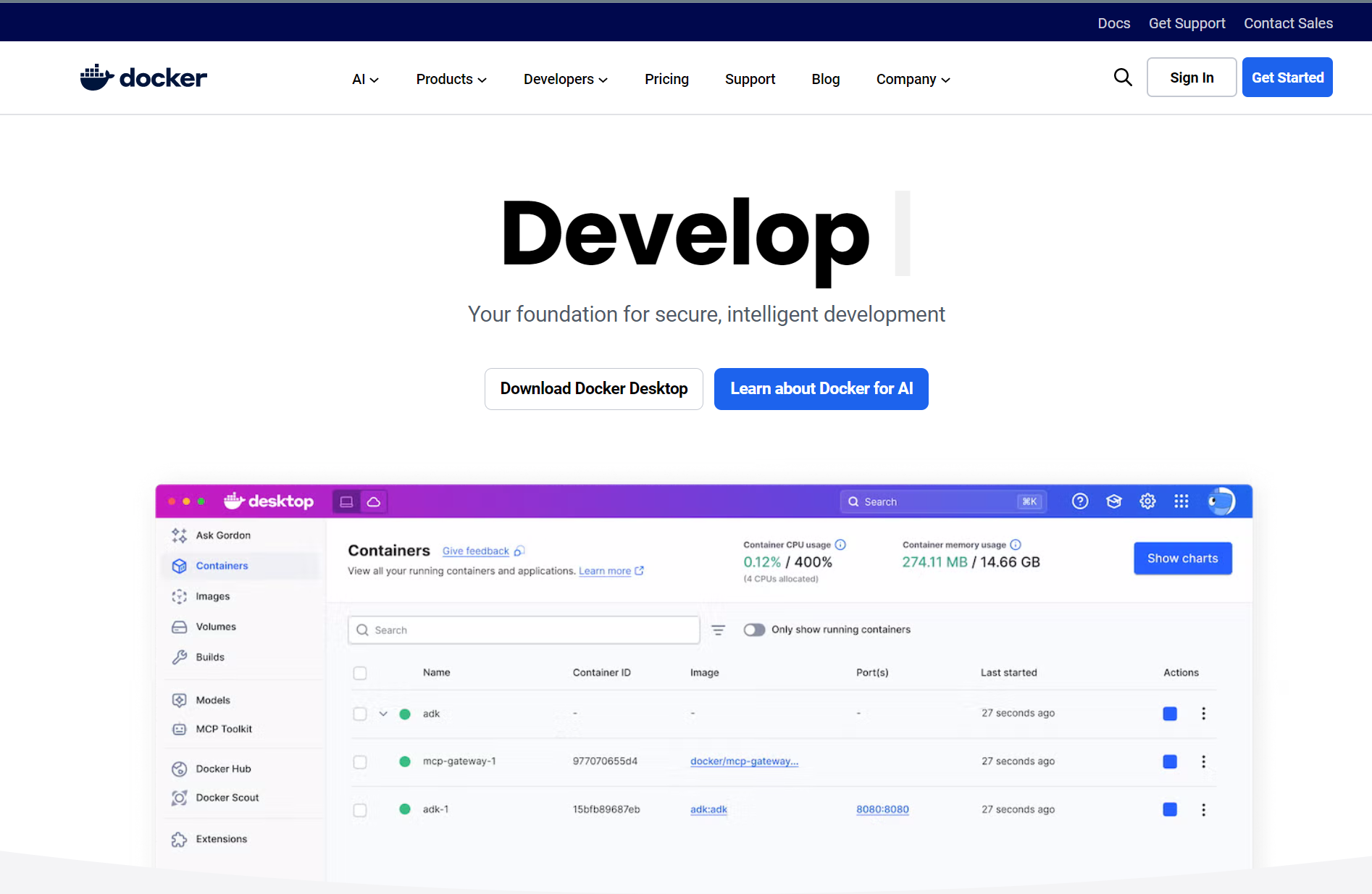The image size is (1372, 894).
Task: Collapse the adk container group chevron
Action: [x=383, y=714]
